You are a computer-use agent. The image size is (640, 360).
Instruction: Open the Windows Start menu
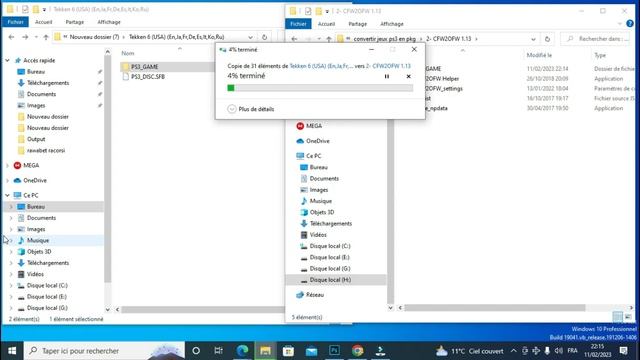point(12,351)
